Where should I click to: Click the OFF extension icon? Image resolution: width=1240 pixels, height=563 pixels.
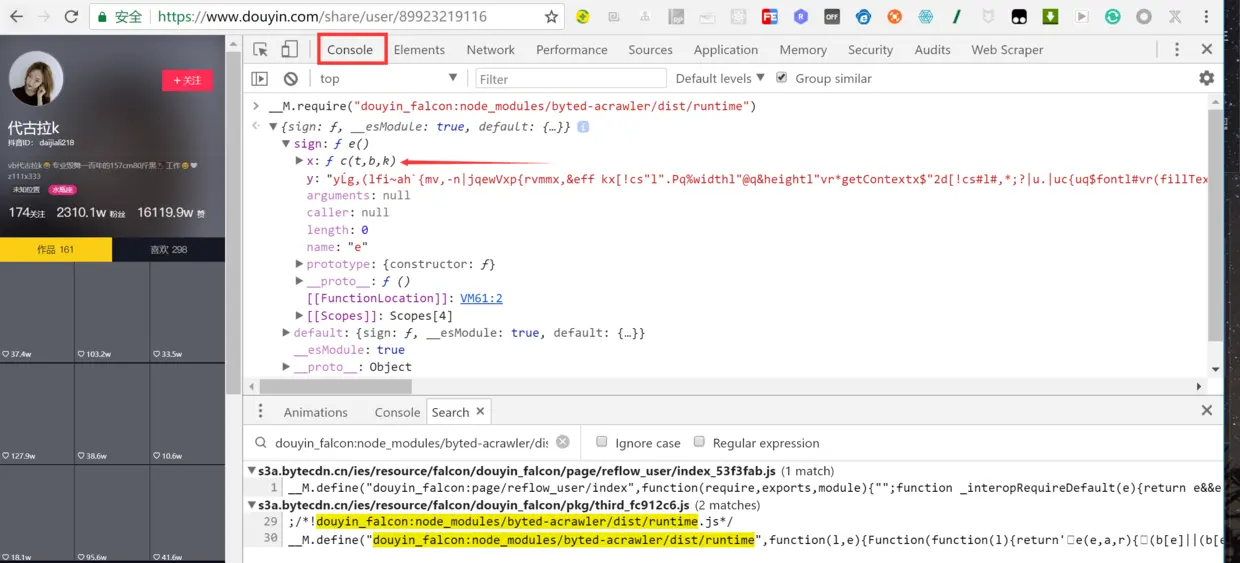[x=832, y=17]
